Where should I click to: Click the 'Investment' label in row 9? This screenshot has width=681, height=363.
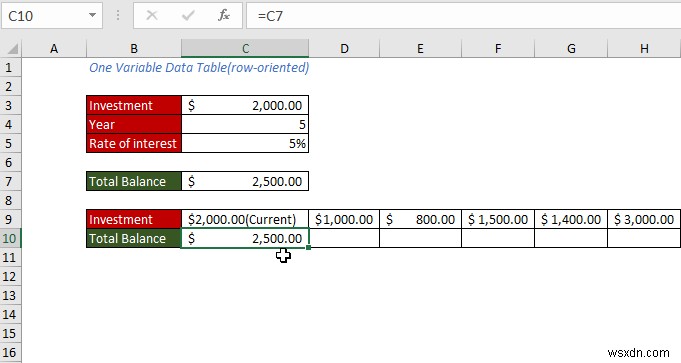(134, 219)
